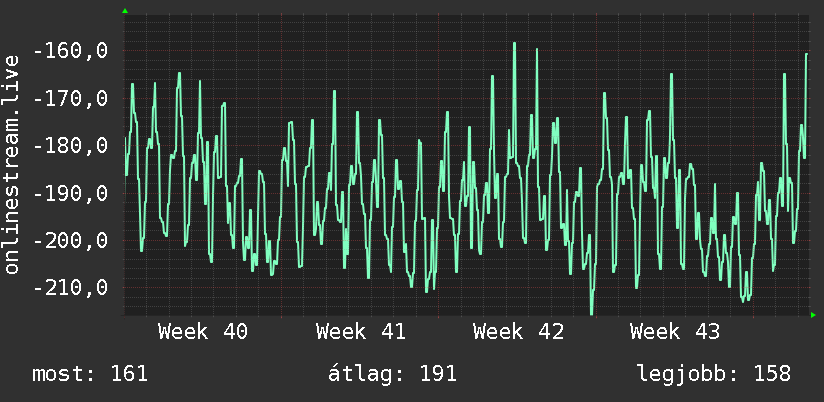Click the -160,0 y-axis value
The image size is (824, 402).
tap(70, 51)
